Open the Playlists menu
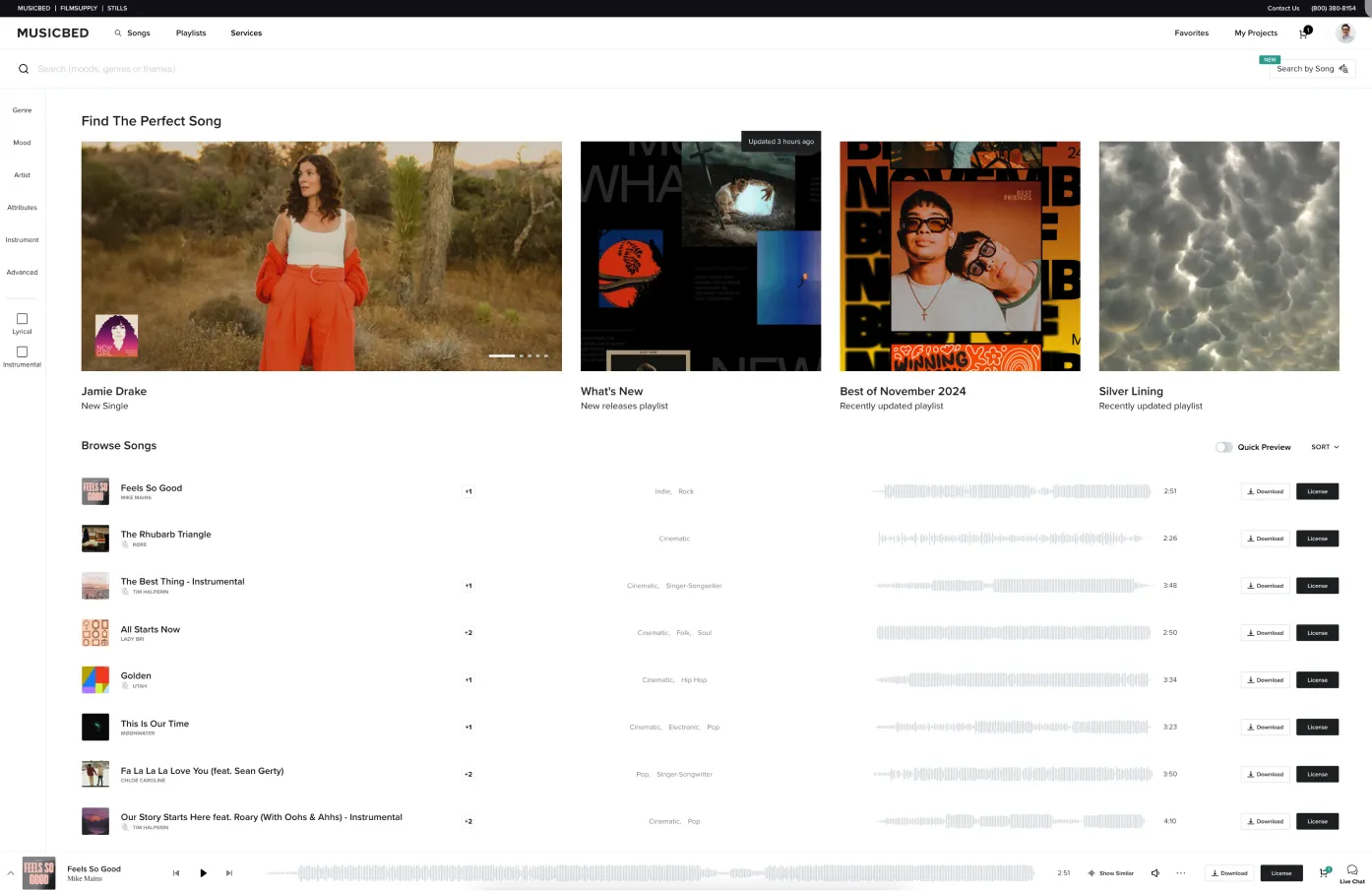 coord(191,33)
